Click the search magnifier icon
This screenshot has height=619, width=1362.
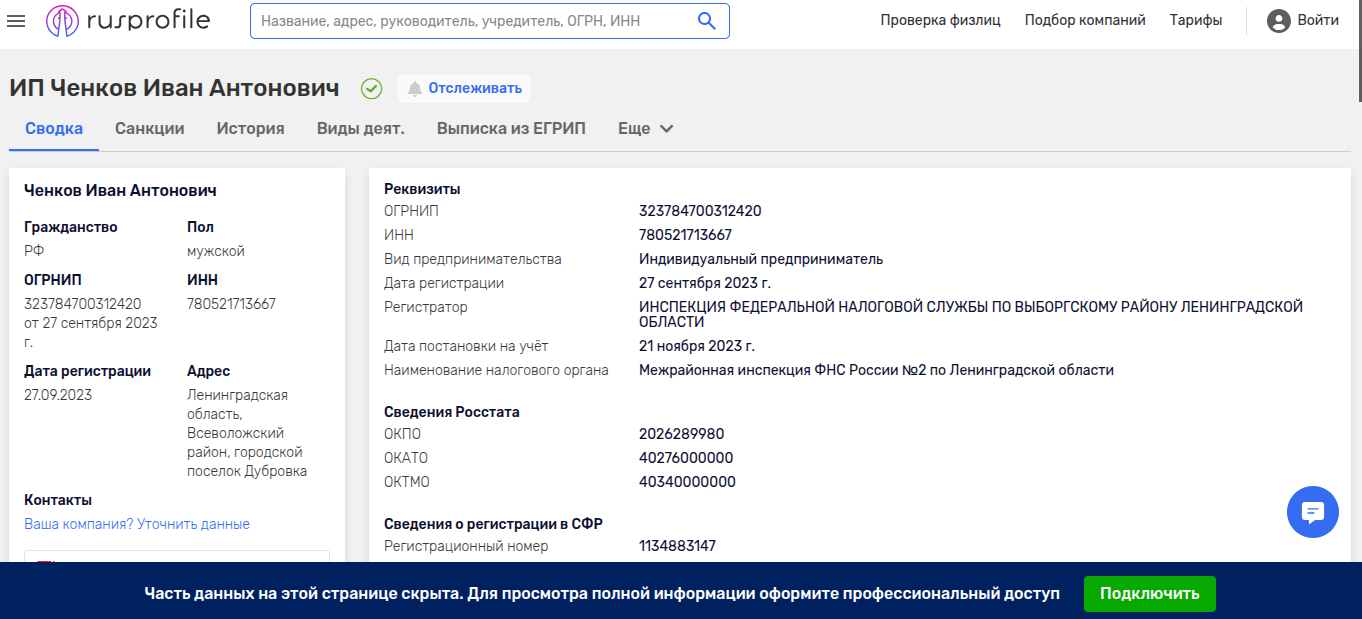(706, 21)
